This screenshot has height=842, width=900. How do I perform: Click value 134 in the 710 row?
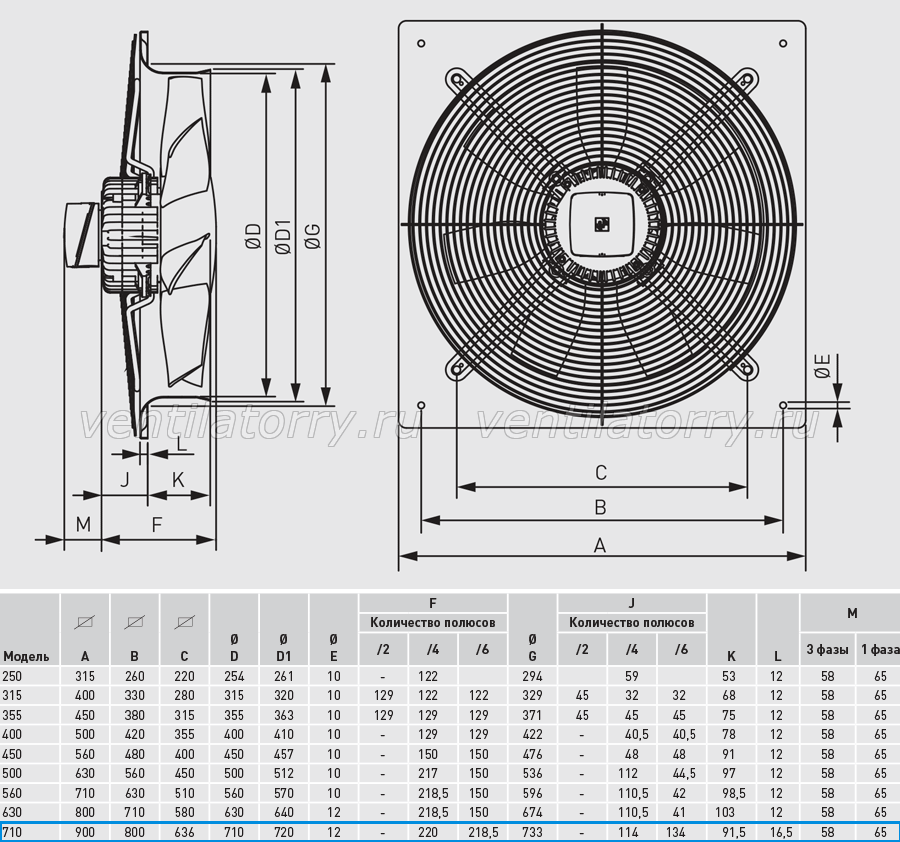(678, 832)
